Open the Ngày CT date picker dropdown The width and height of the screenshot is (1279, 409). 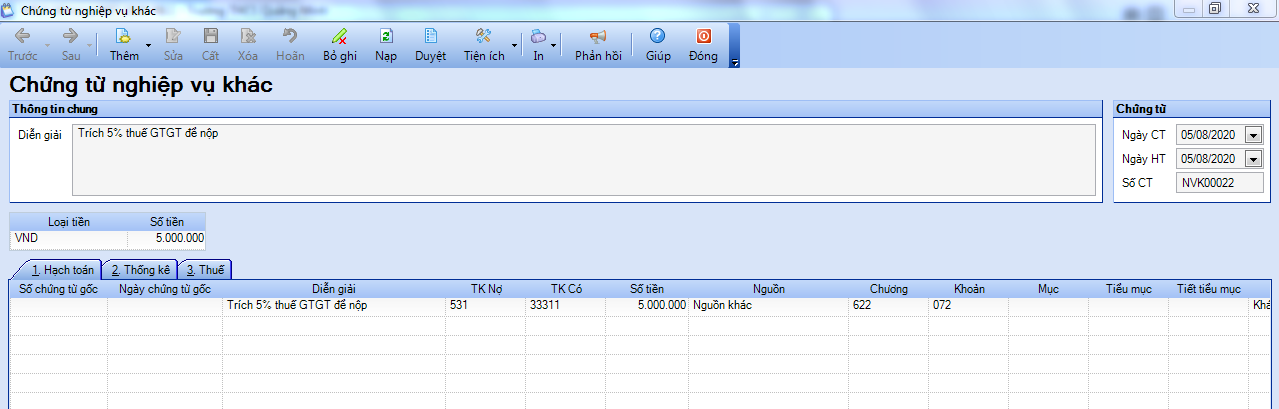coord(1254,134)
